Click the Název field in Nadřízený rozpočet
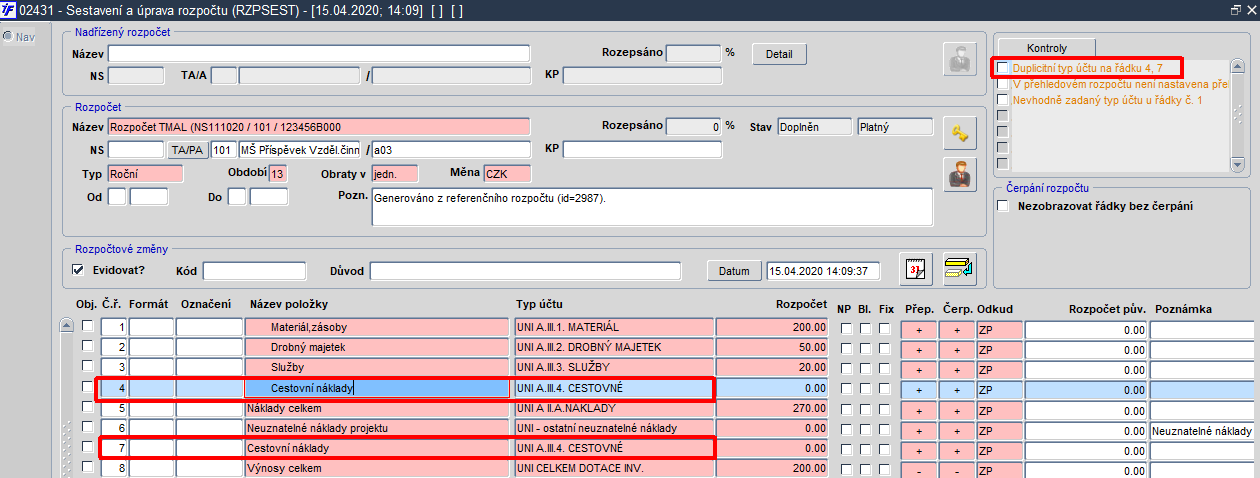 tap(319, 53)
